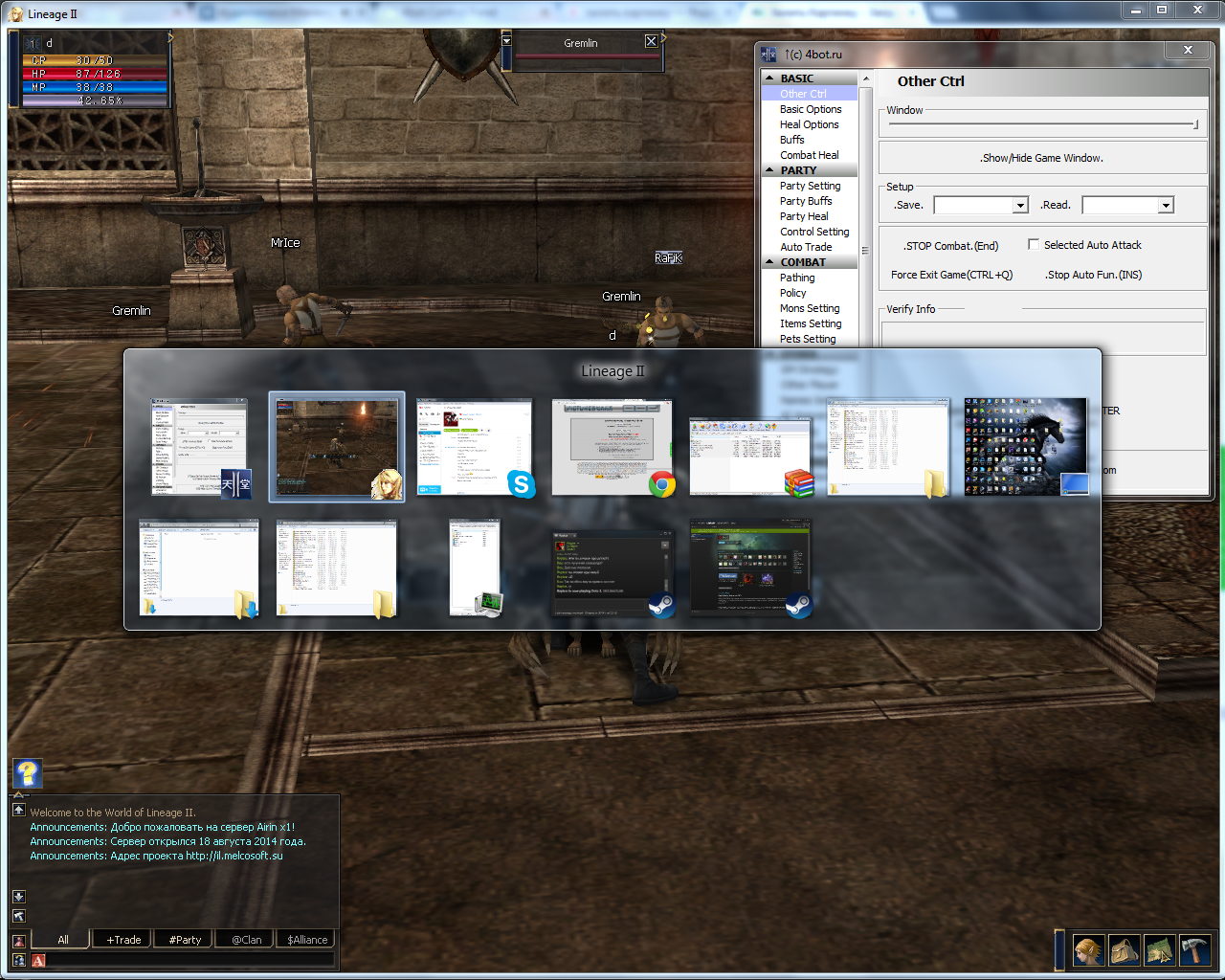Screen dimensions: 1225x980
Task: Switch to Task Manager thumbnail in switcher
Action: point(475,568)
